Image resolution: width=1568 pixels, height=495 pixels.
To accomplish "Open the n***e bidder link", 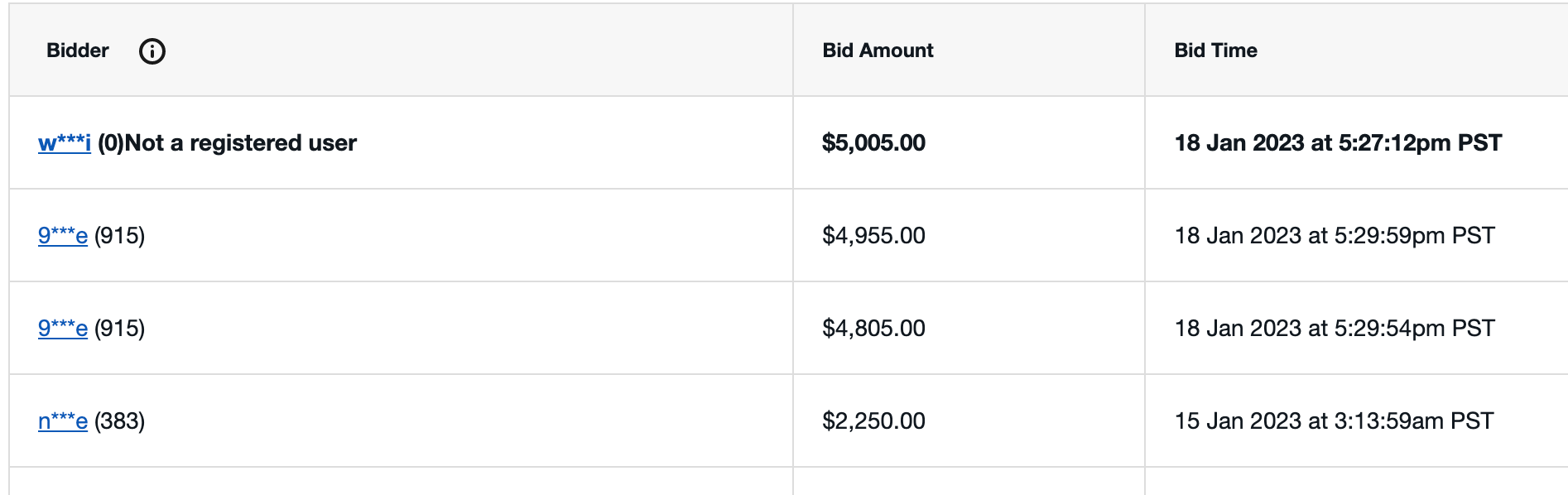I will [x=63, y=421].
